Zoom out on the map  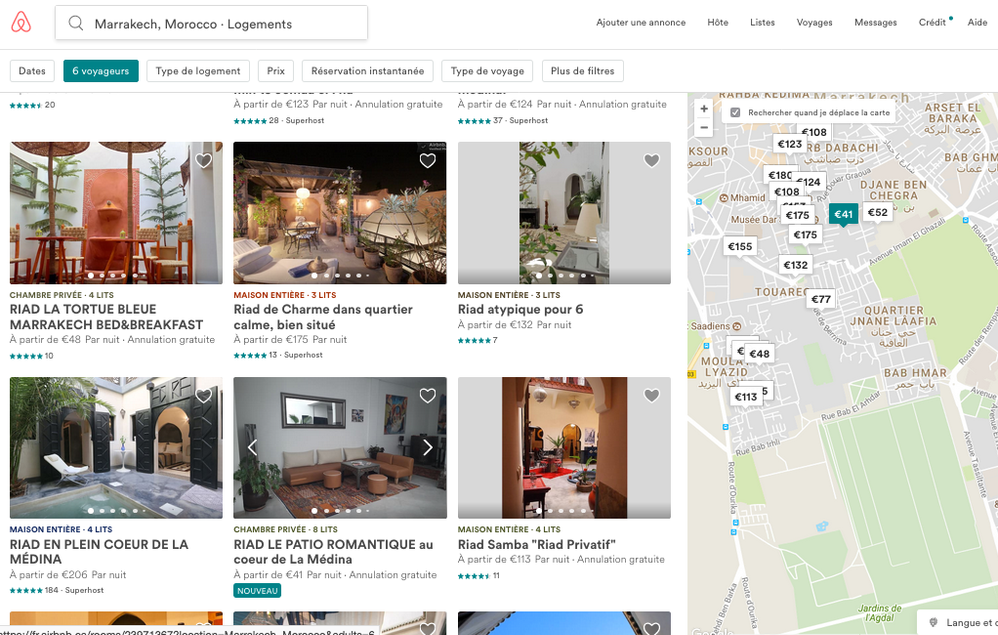click(x=704, y=127)
